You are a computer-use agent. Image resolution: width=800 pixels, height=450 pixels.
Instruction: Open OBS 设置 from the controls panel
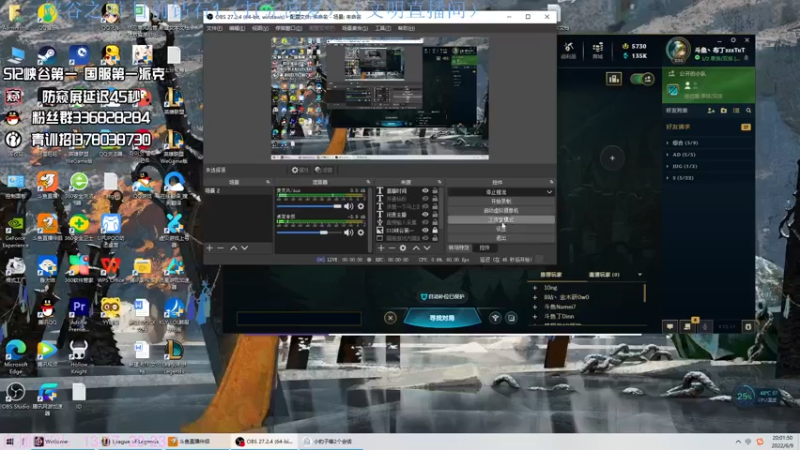pyautogui.click(x=501, y=229)
